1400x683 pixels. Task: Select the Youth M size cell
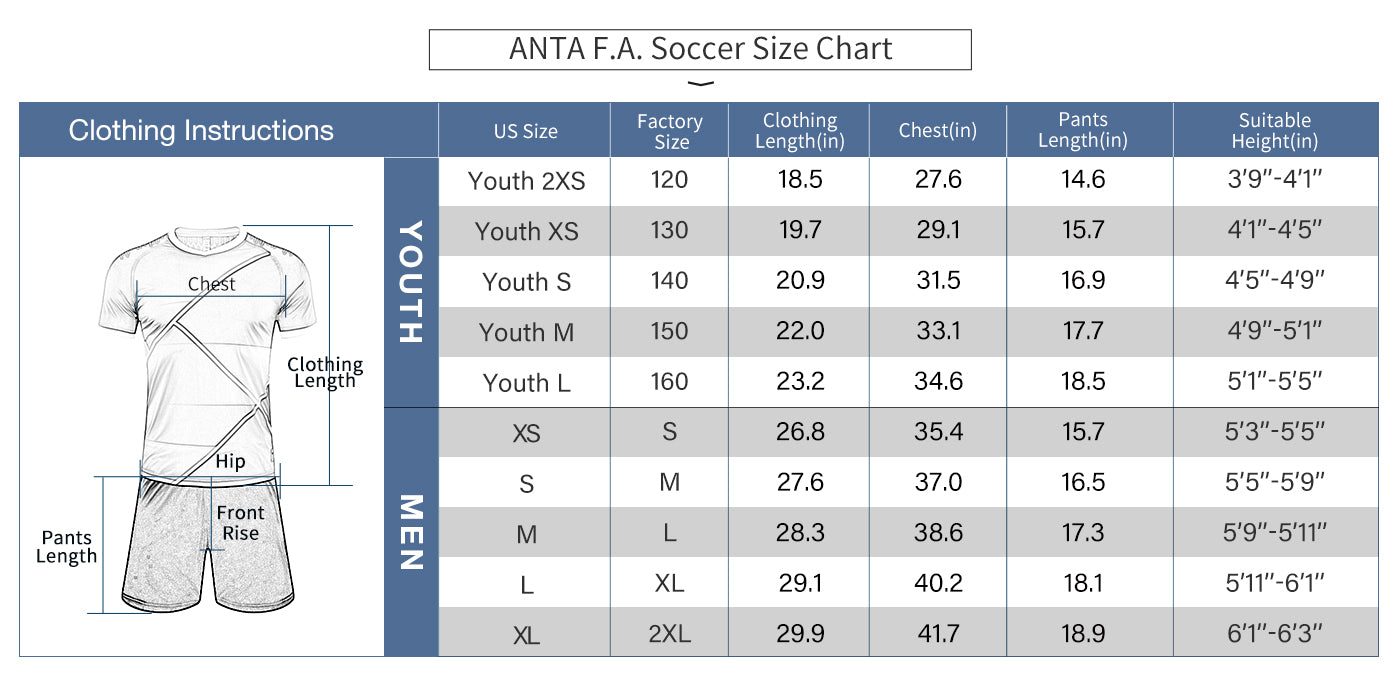click(x=526, y=332)
